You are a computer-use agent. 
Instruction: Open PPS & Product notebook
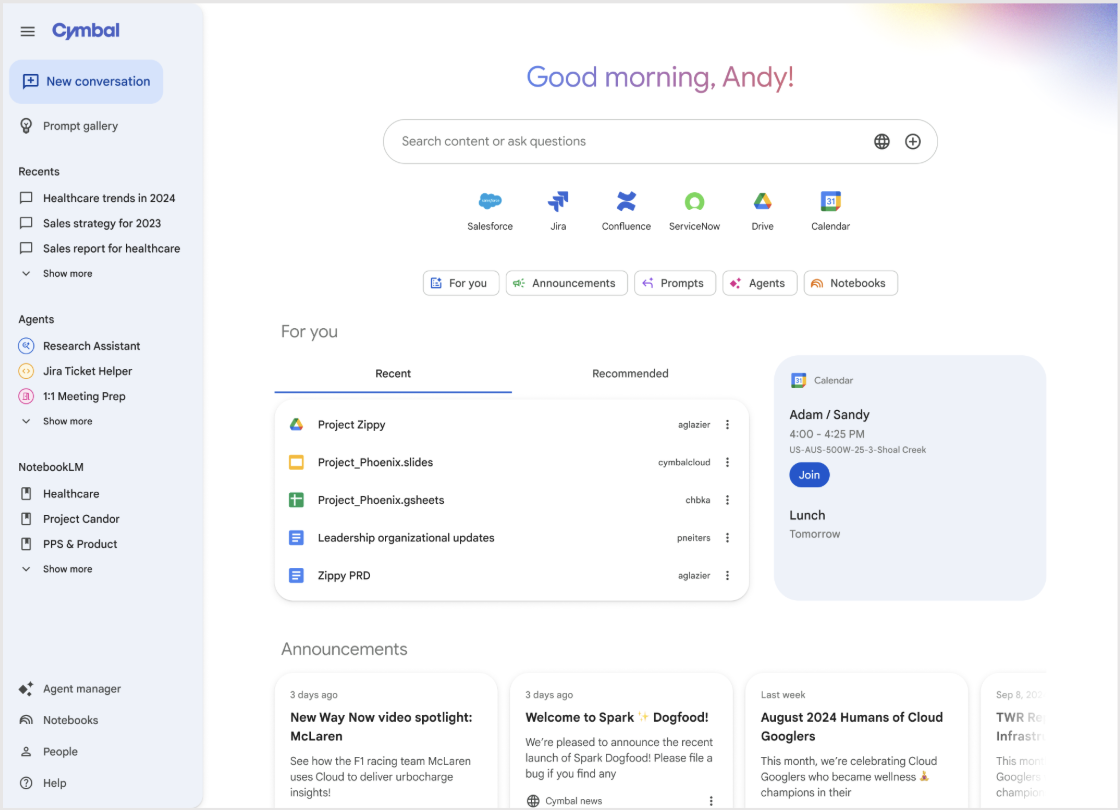80,544
